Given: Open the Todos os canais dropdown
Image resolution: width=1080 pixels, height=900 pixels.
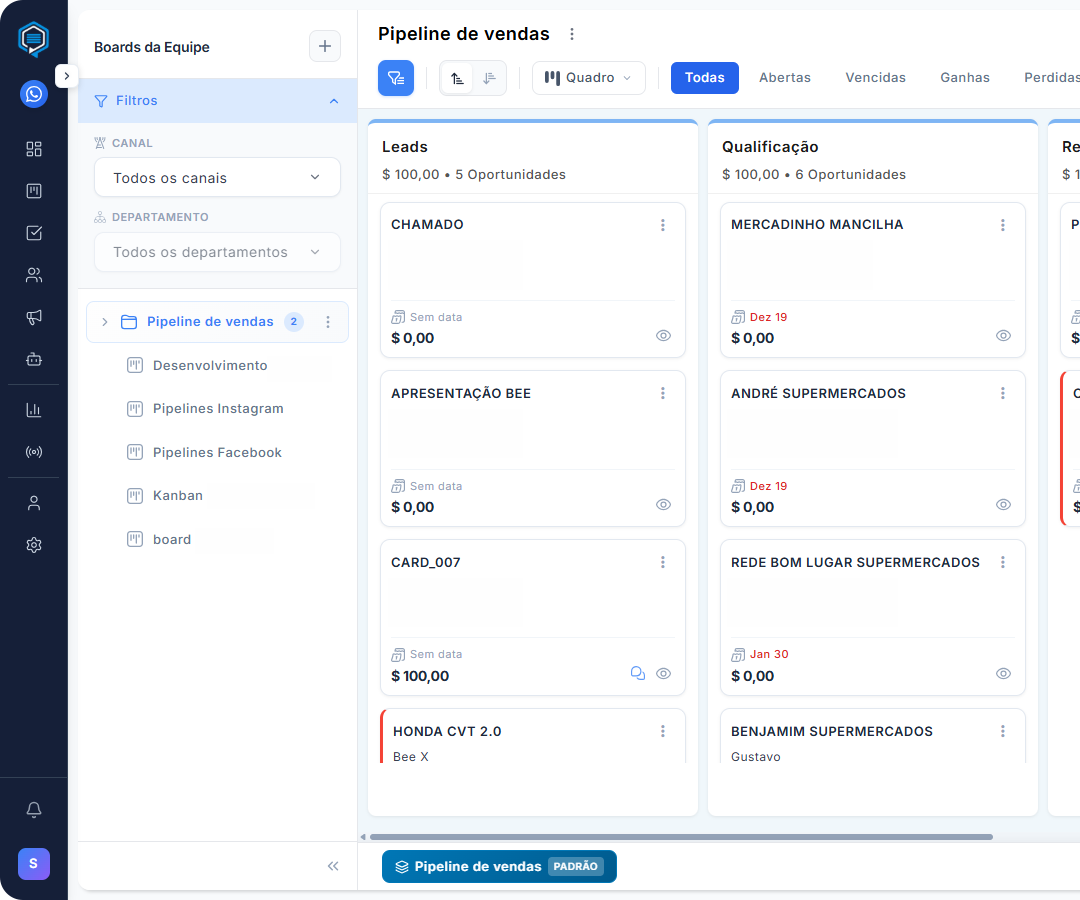Looking at the screenshot, I should tap(217, 178).
